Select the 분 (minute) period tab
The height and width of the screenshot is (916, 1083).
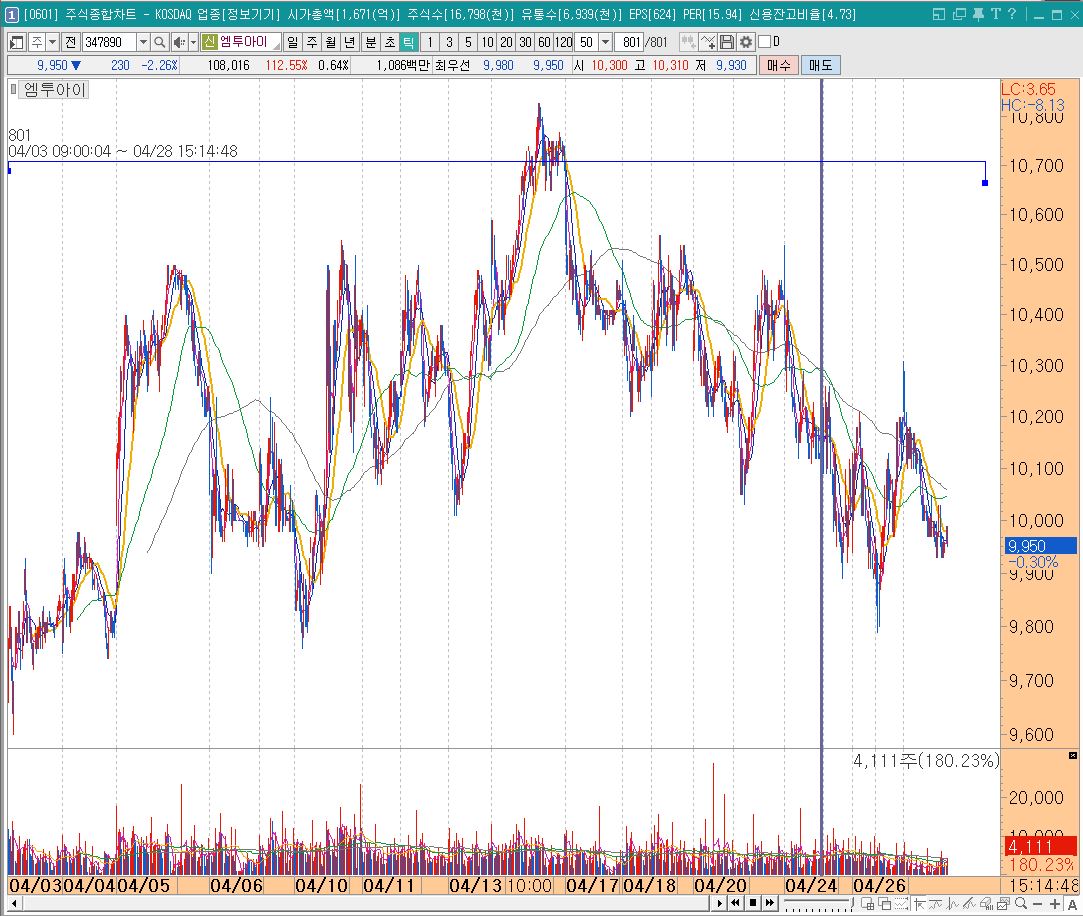(370, 42)
